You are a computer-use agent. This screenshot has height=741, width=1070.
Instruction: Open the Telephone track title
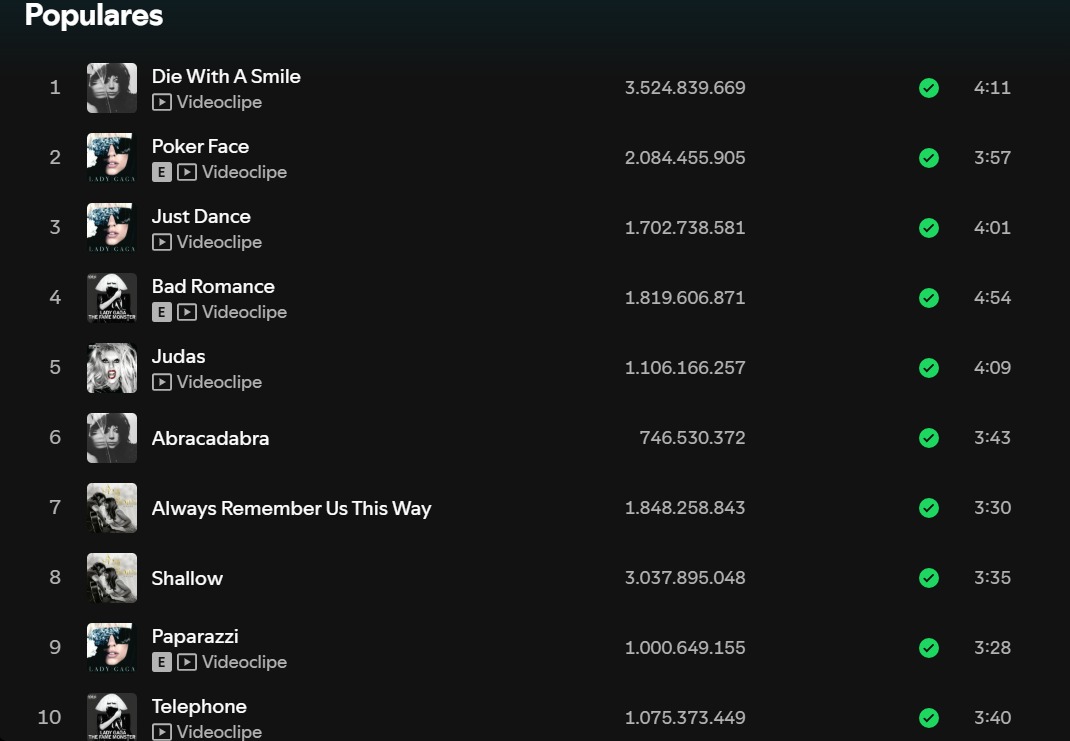(x=199, y=706)
